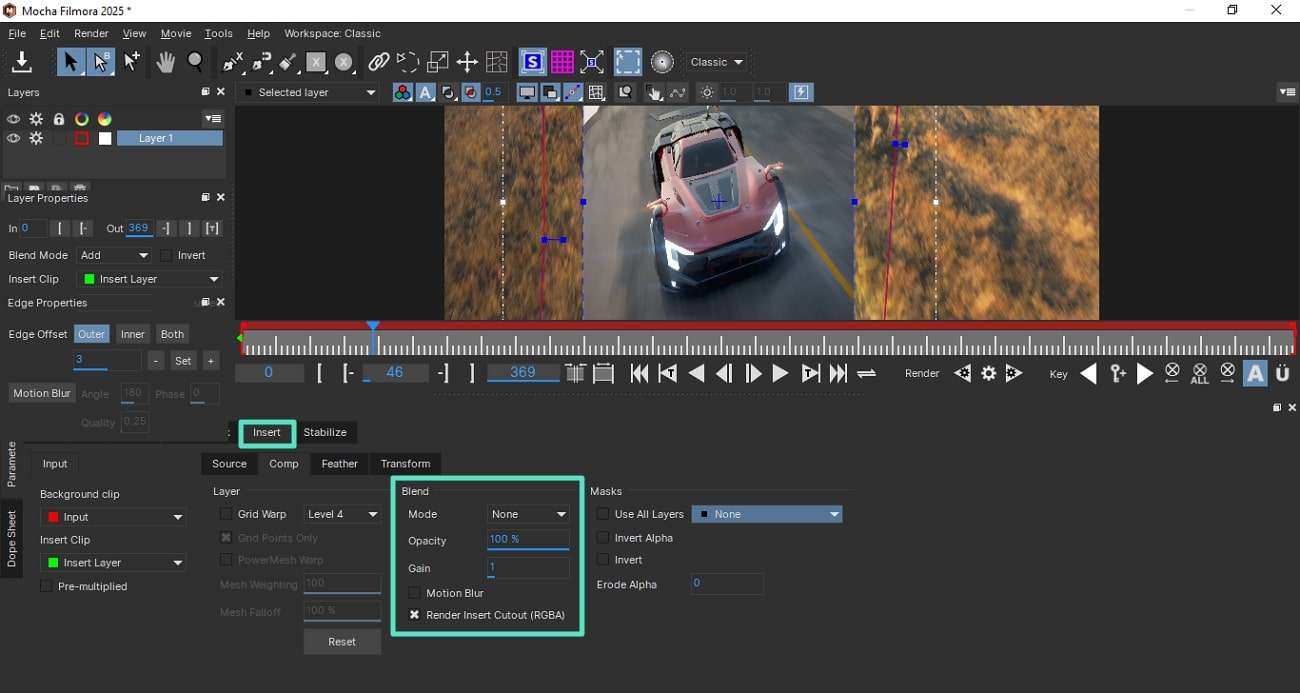Open the Insert Clip dropdown in Layer Properties

(x=151, y=280)
